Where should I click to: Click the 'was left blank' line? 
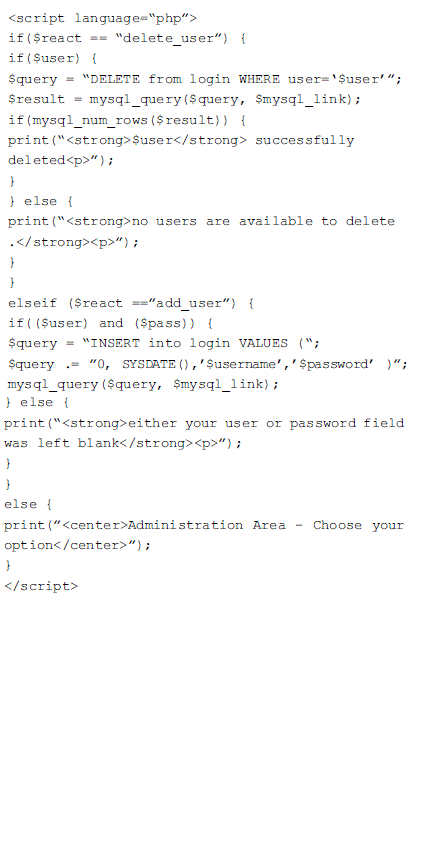coord(123,444)
